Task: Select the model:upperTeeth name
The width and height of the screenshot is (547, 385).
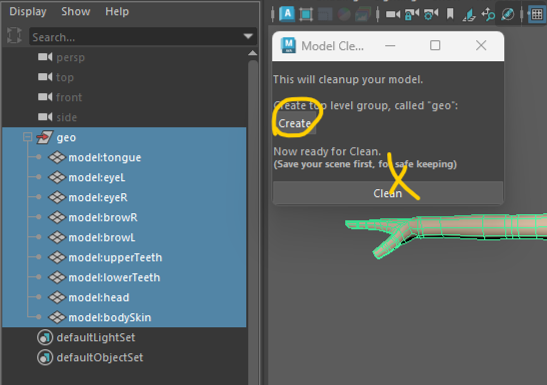Action: 115,257
